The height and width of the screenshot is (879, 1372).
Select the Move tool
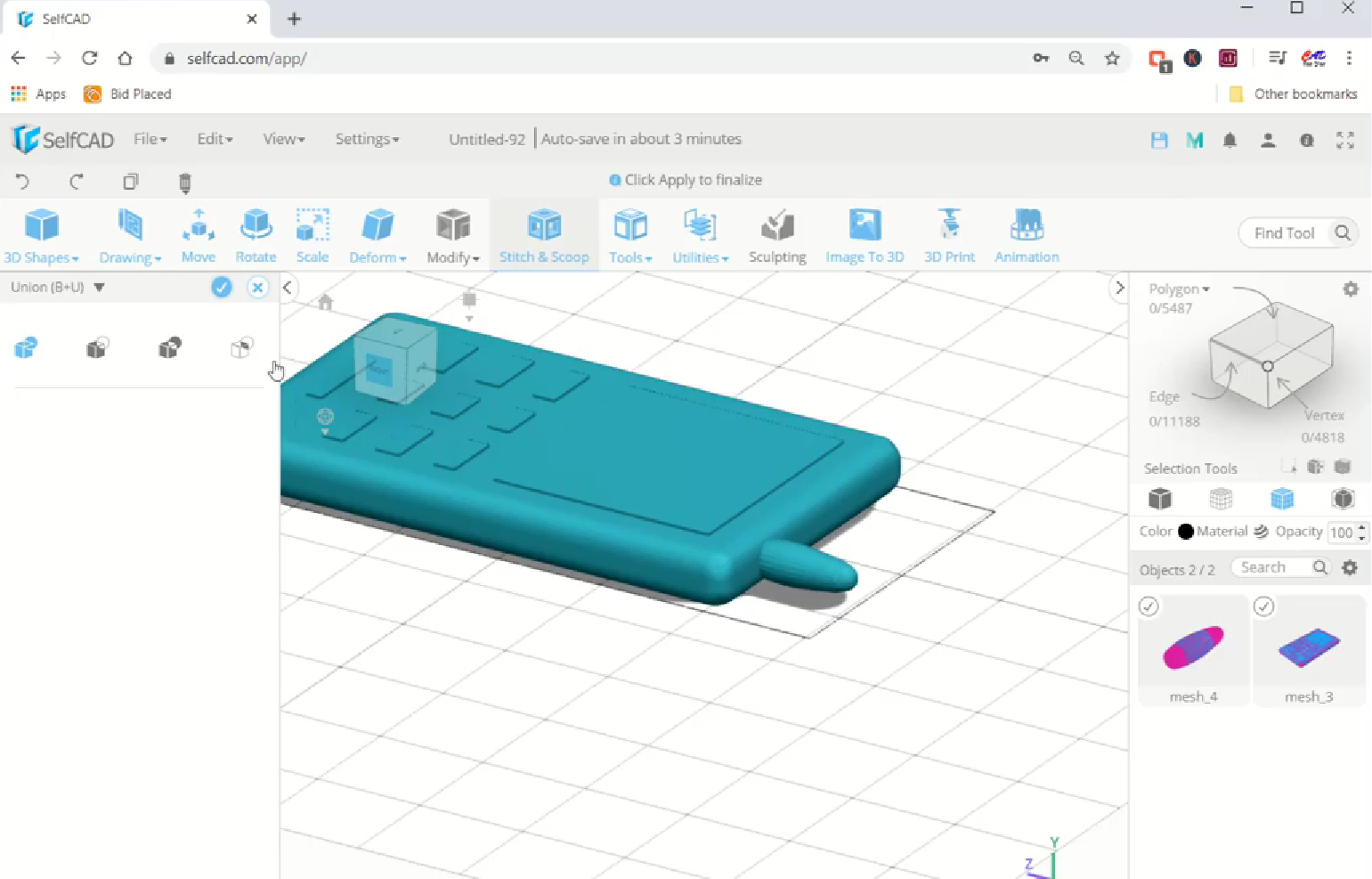tap(199, 236)
